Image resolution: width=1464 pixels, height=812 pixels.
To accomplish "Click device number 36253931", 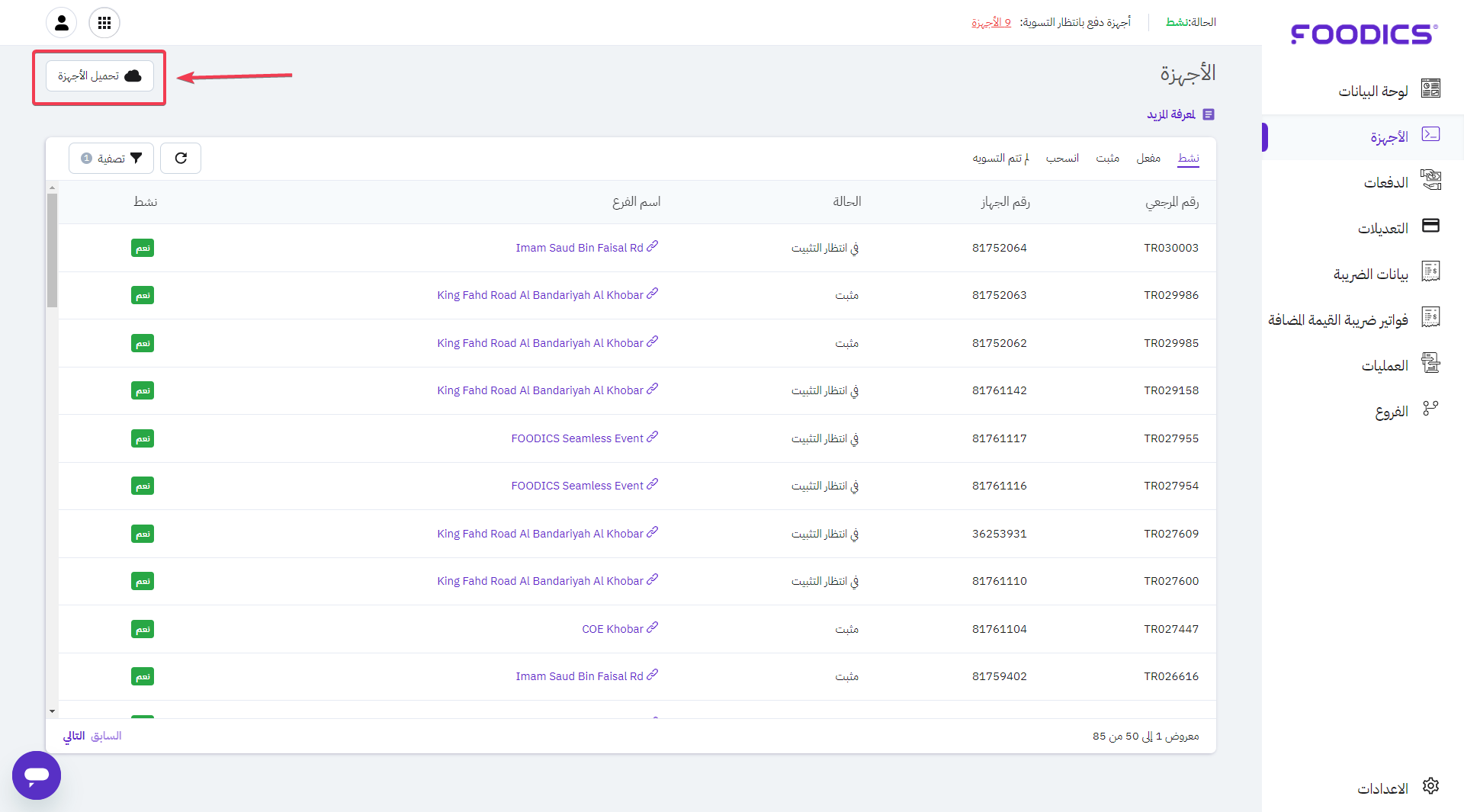I will [1000, 534].
